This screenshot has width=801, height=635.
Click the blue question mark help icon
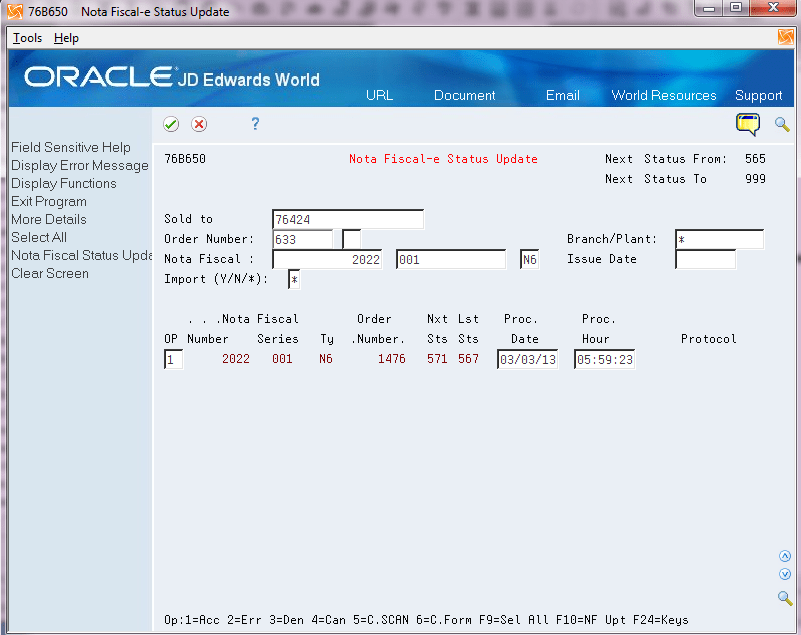point(255,124)
